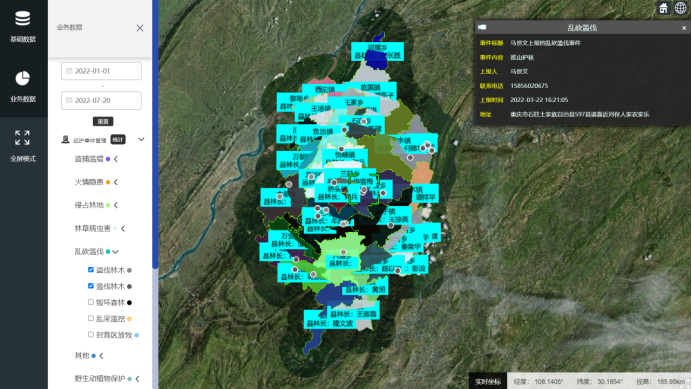Collapse the 监护事件管理 section chevron
The image size is (692, 389).
pos(141,140)
